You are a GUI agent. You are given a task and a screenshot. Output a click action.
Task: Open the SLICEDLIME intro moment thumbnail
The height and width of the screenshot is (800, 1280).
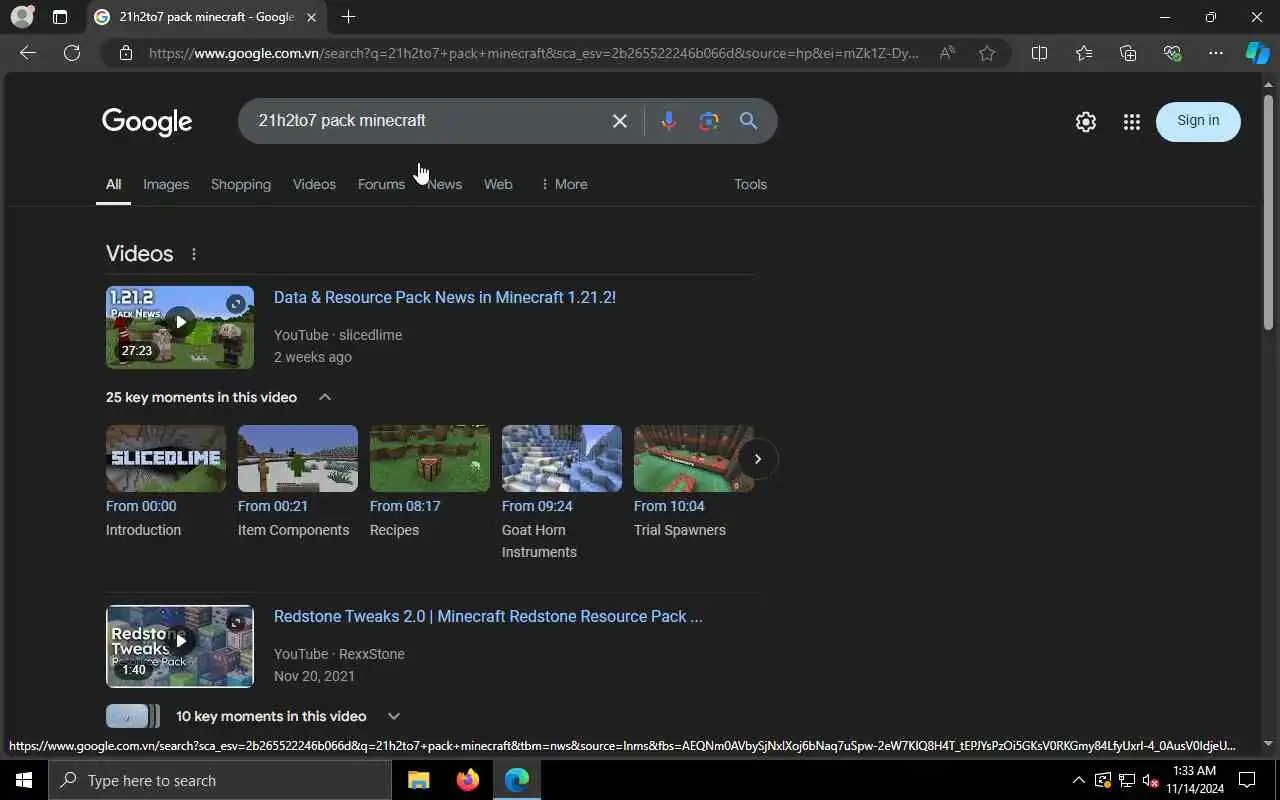point(166,458)
